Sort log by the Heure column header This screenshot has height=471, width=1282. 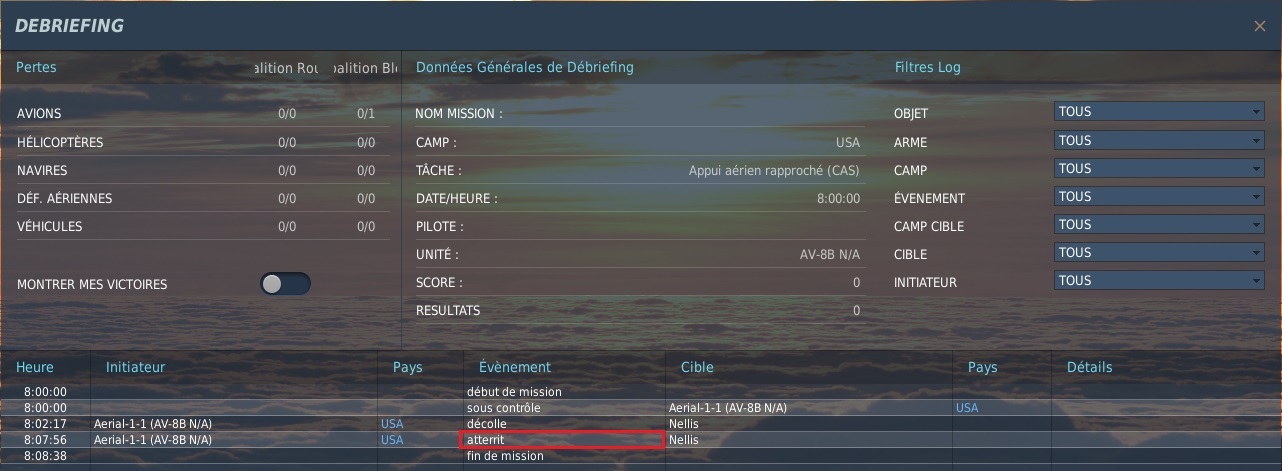[x=35, y=367]
